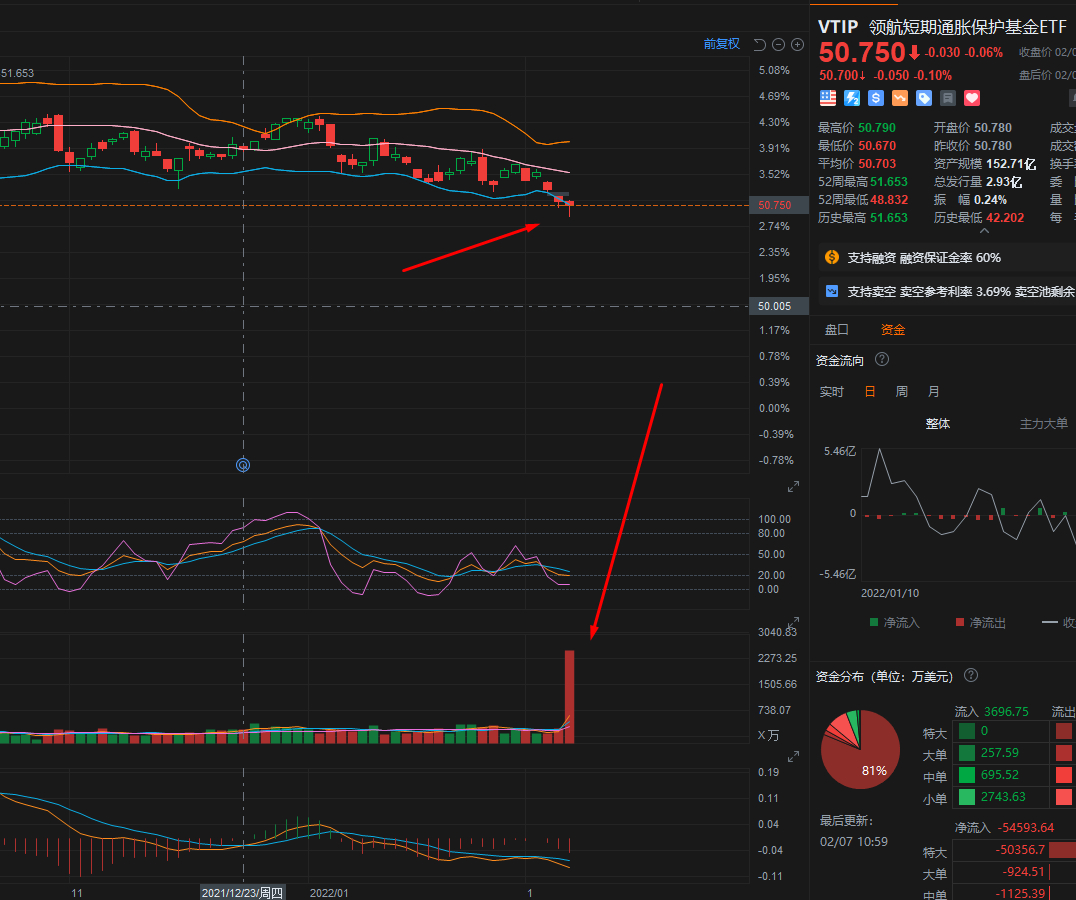The image size is (1076, 900).
Task: Switch to the 资金 tab
Action: coord(893,330)
